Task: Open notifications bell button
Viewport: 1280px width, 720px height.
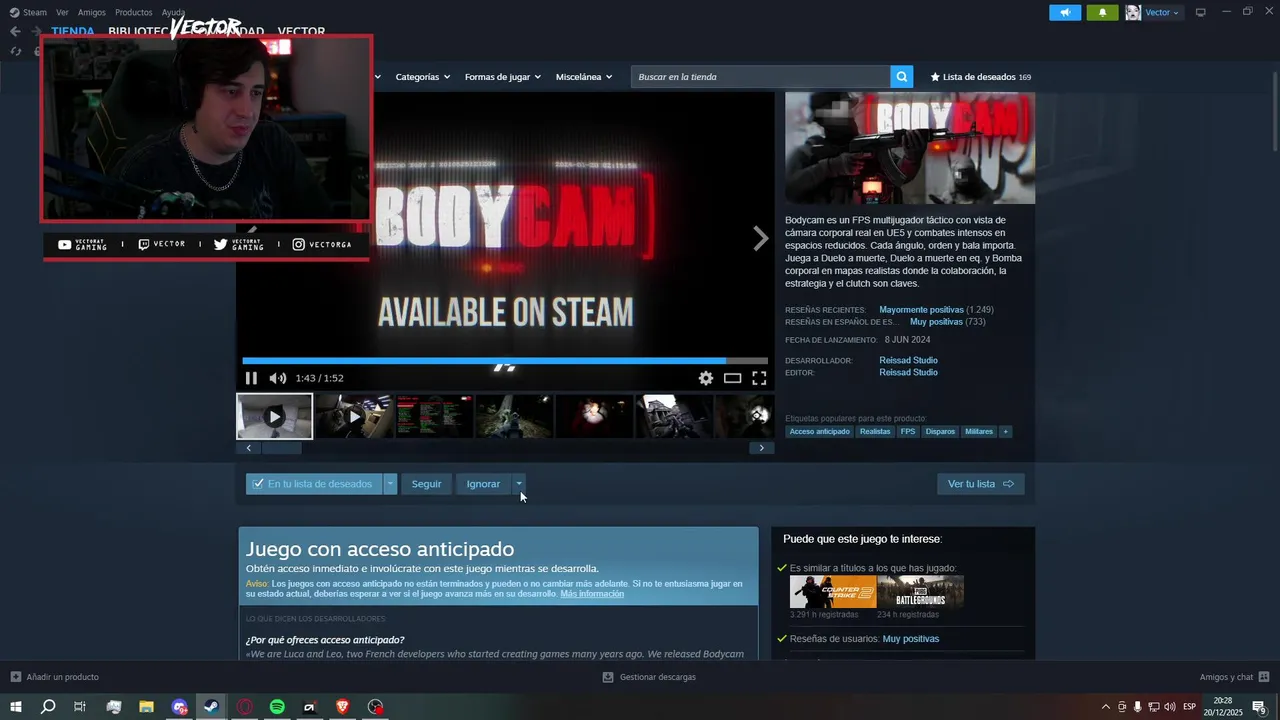Action: pos(1102,12)
